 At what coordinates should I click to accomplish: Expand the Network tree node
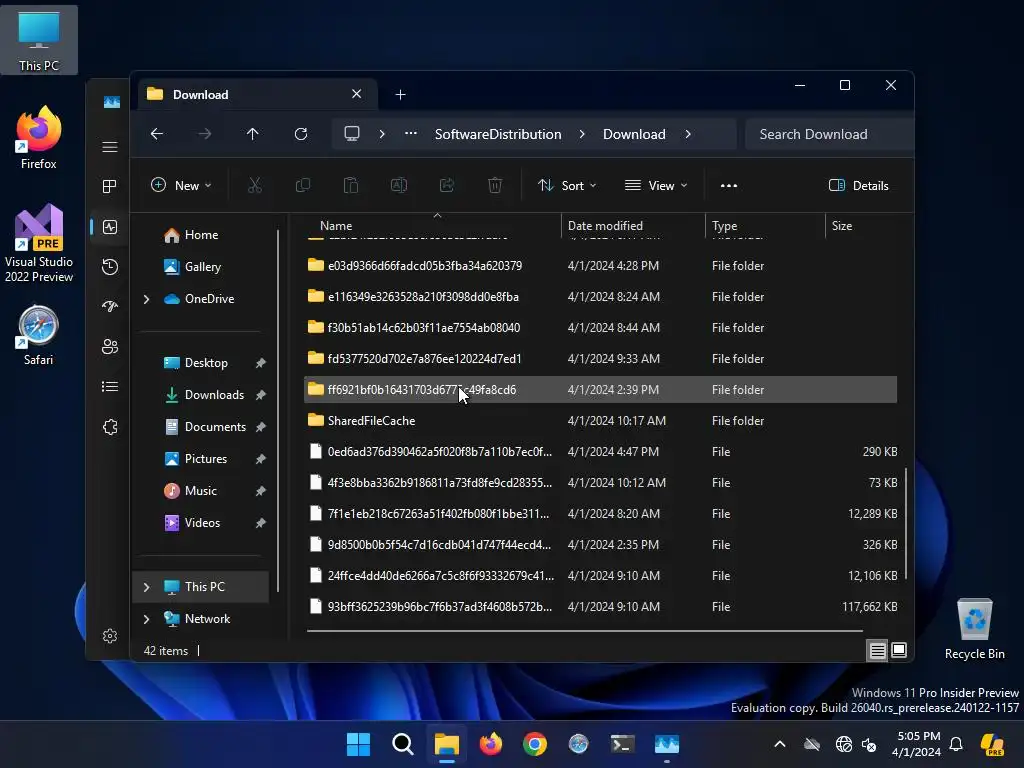146,619
